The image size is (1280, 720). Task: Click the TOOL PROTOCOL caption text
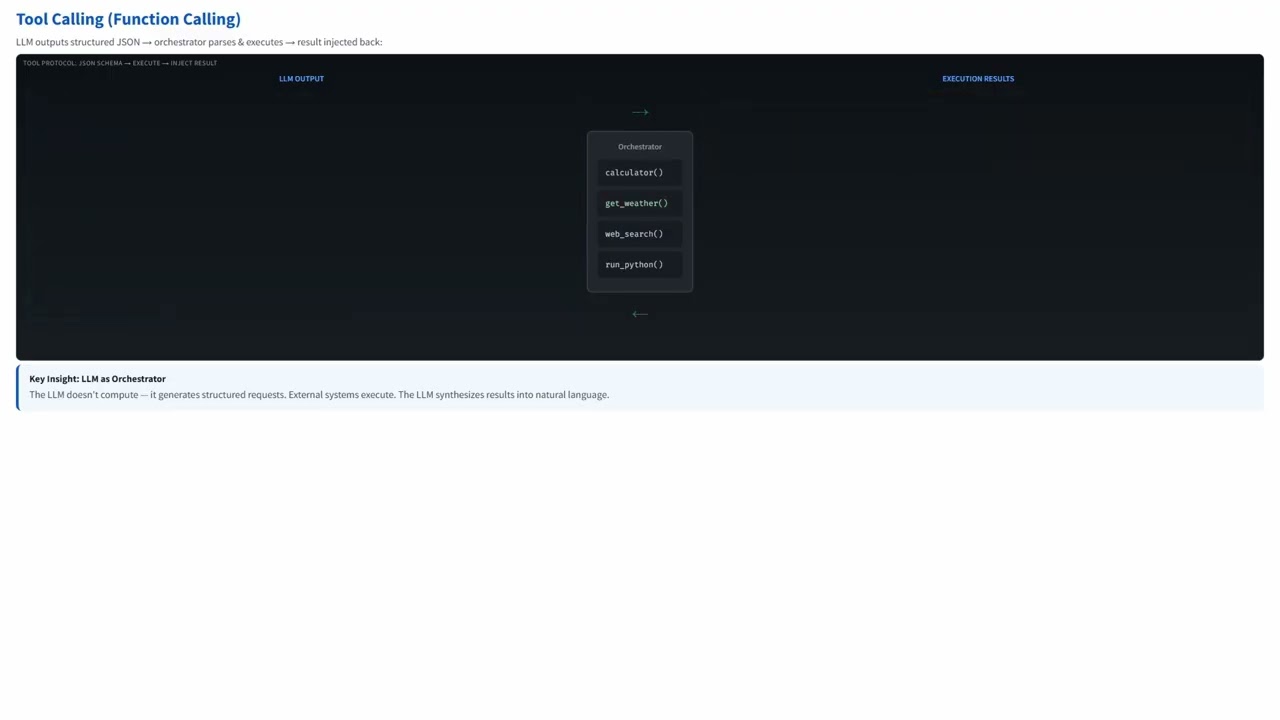coord(120,63)
